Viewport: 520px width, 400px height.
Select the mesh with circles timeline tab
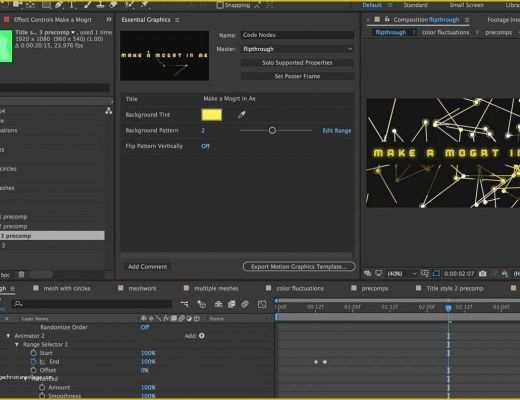pyautogui.click(x=67, y=288)
